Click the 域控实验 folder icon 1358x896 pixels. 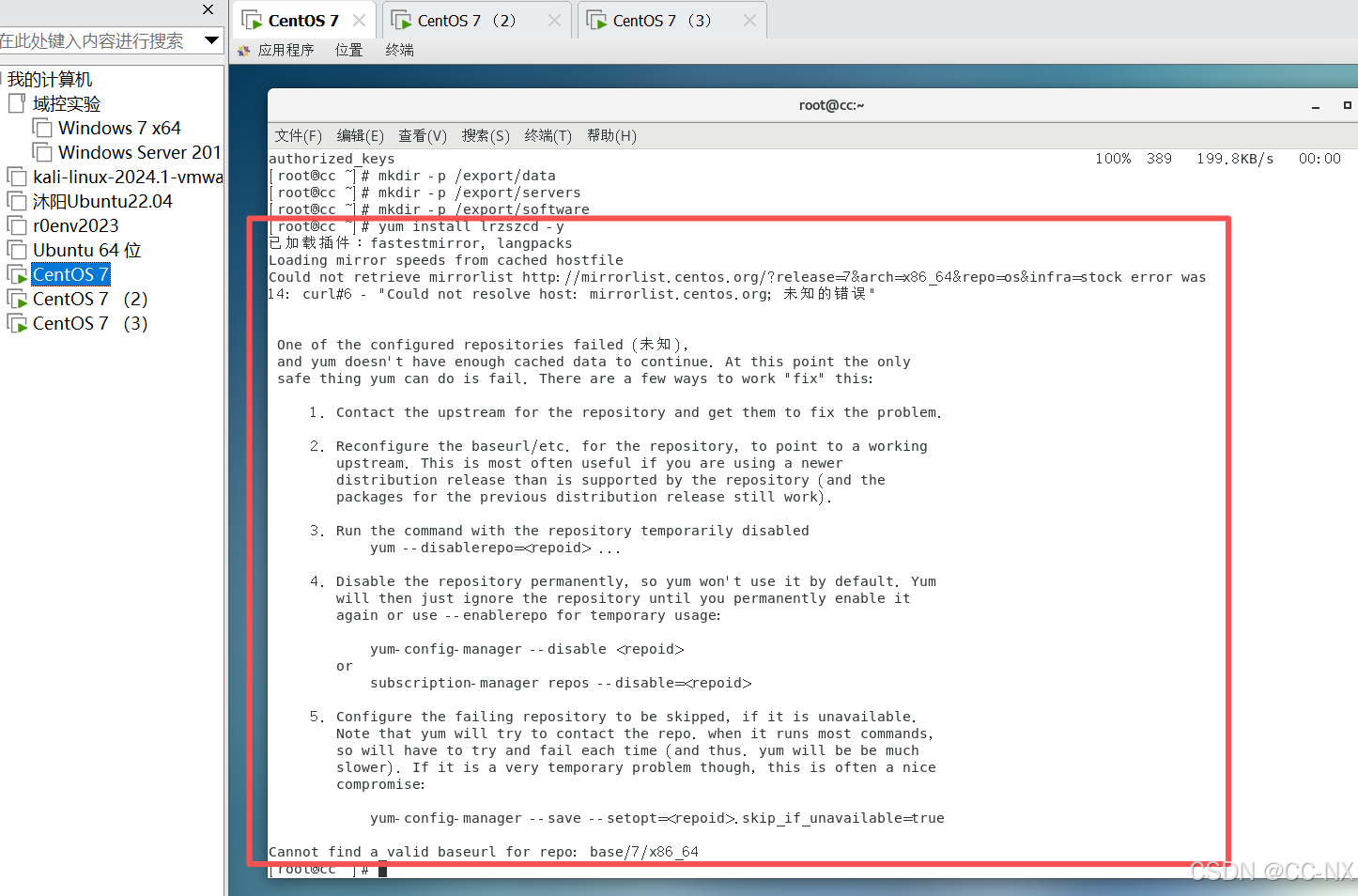click(16, 103)
